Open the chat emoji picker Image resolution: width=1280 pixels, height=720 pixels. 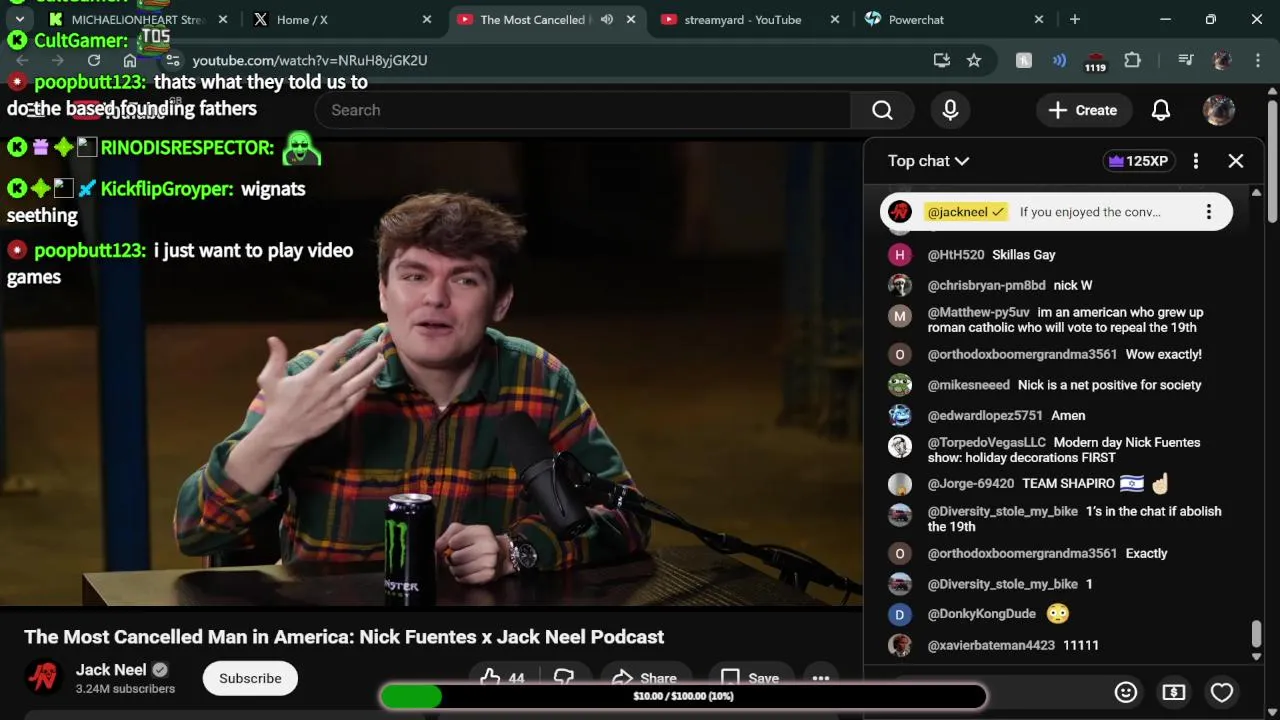[1126, 692]
